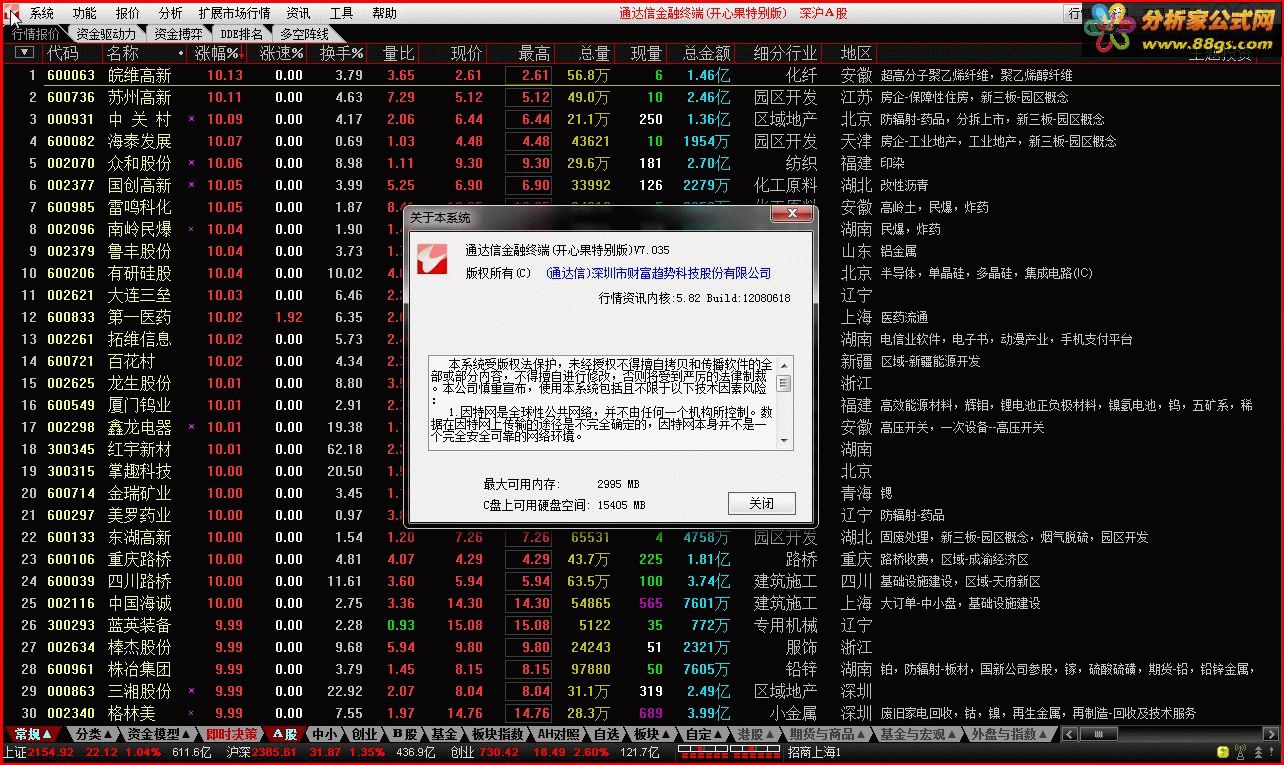Open the column dropdown arrow beside 代码 header
The width and height of the screenshot is (1284, 765).
pos(24,53)
